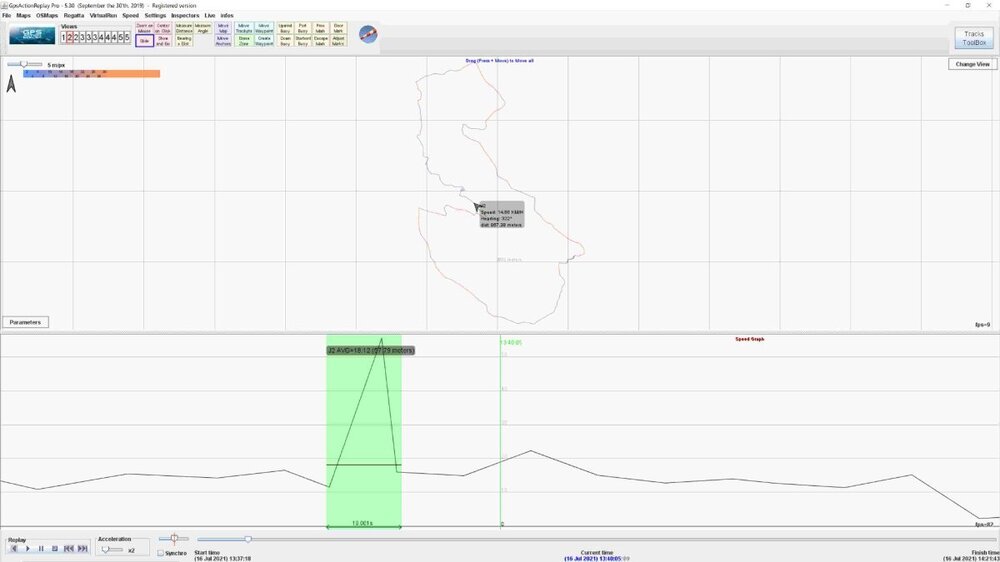Click the skip-to-start replay icon

(x=68, y=549)
